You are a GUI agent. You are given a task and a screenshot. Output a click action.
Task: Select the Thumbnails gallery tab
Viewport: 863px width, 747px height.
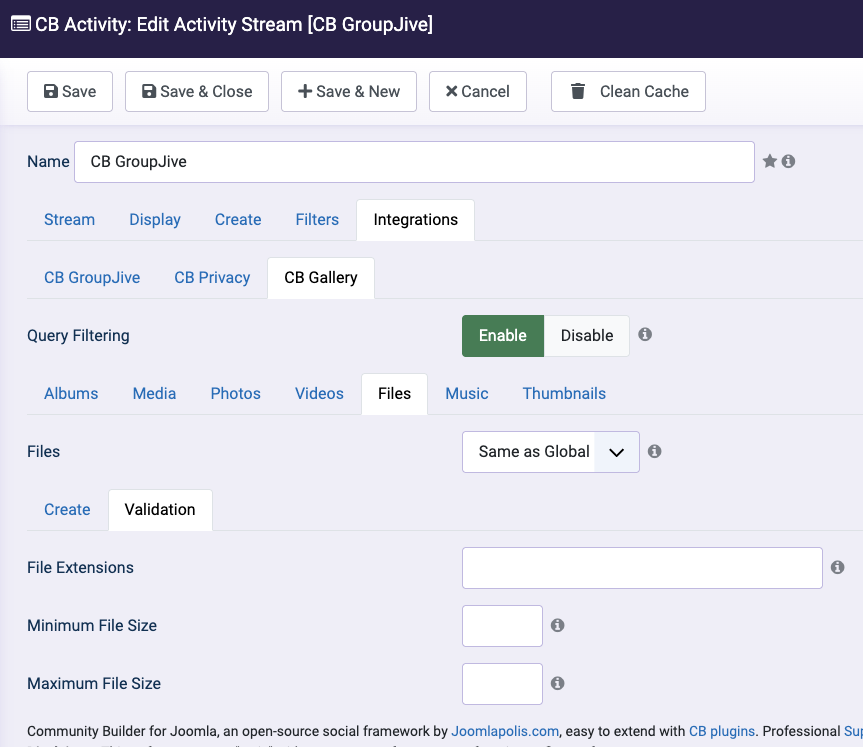tap(564, 394)
